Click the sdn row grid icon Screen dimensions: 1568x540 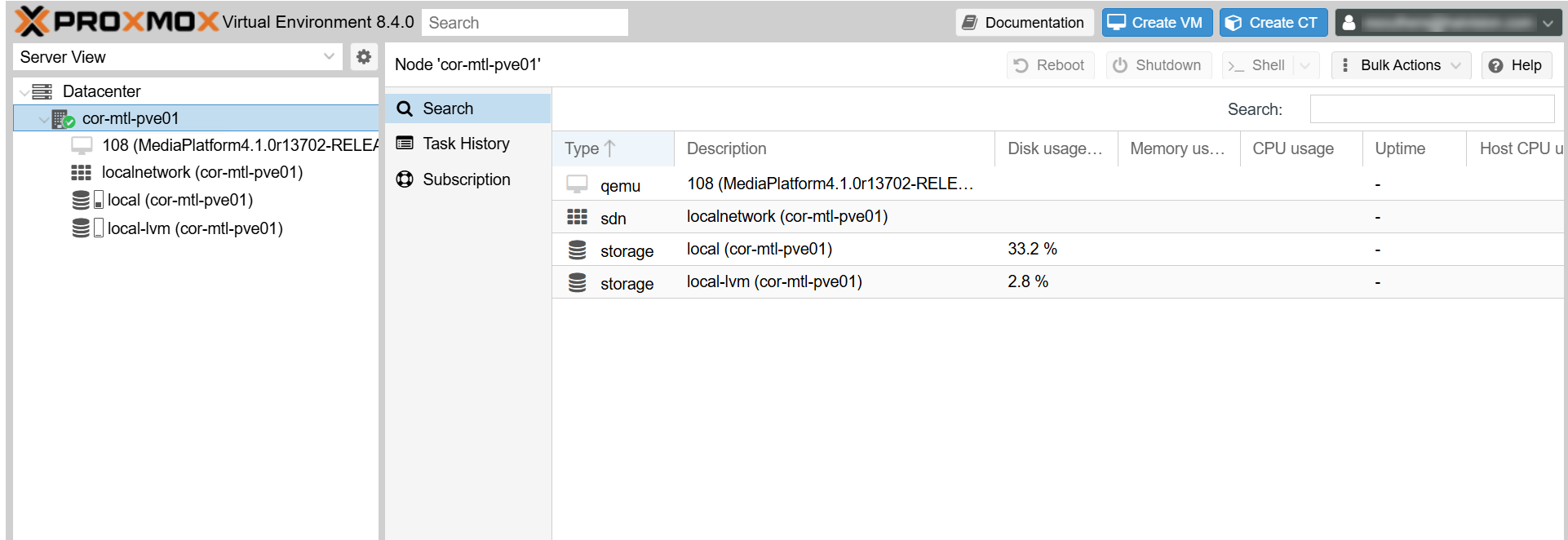coord(577,217)
